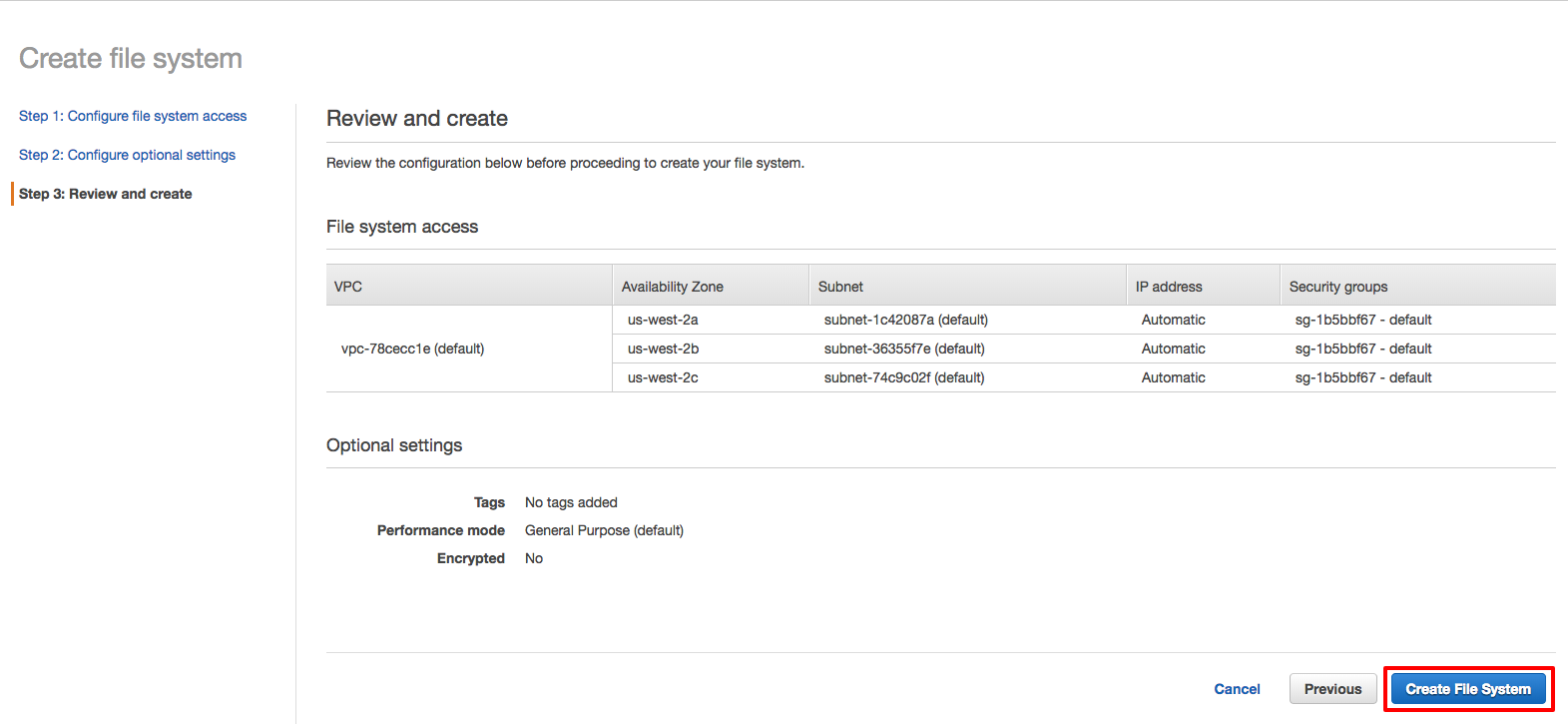
Task: Select the us-west-2b availability zone row
Action: [663, 349]
